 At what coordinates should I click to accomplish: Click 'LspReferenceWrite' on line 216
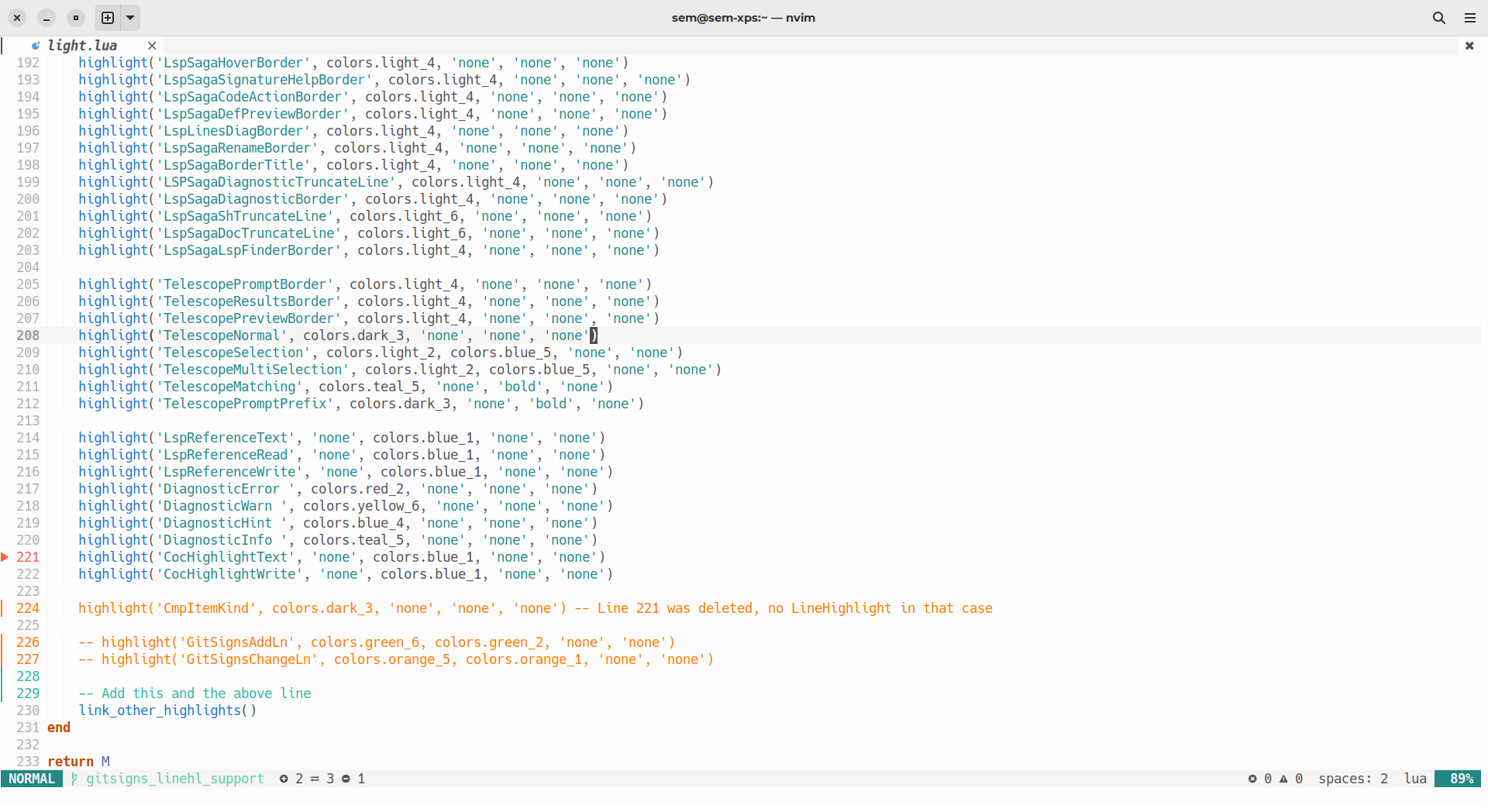tap(229, 472)
